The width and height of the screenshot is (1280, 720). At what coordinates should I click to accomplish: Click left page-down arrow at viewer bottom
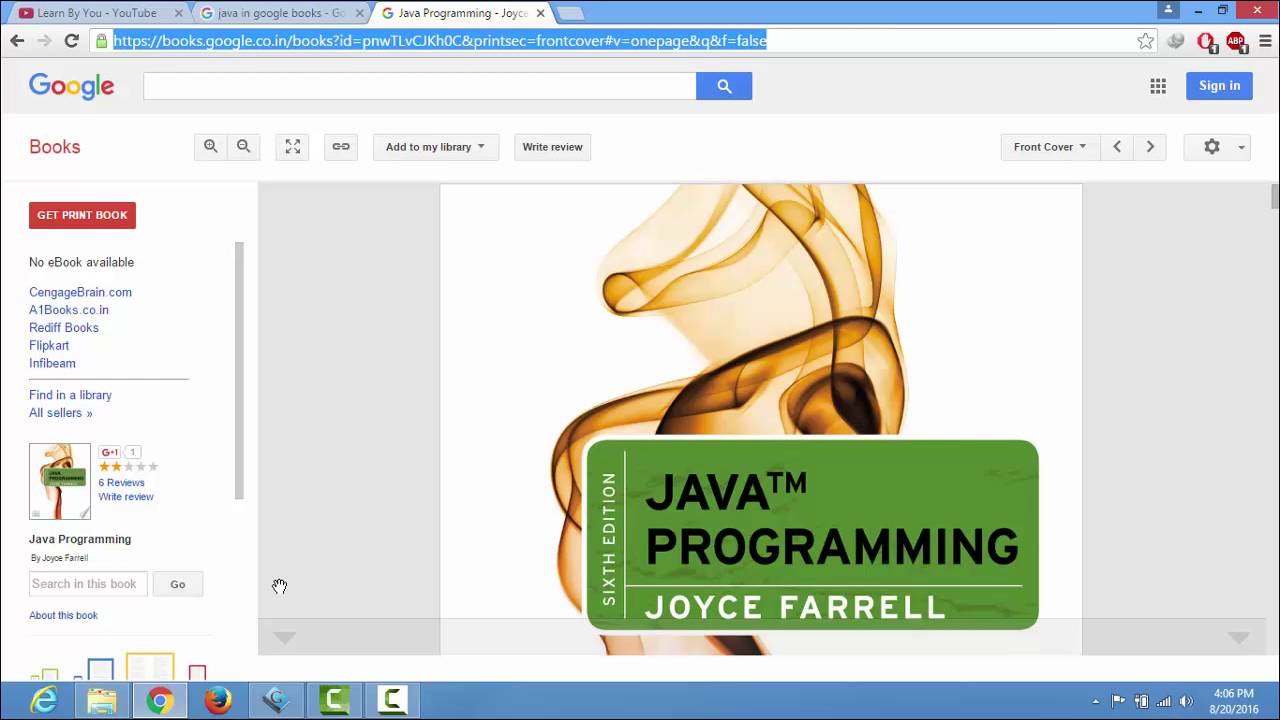click(285, 637)
